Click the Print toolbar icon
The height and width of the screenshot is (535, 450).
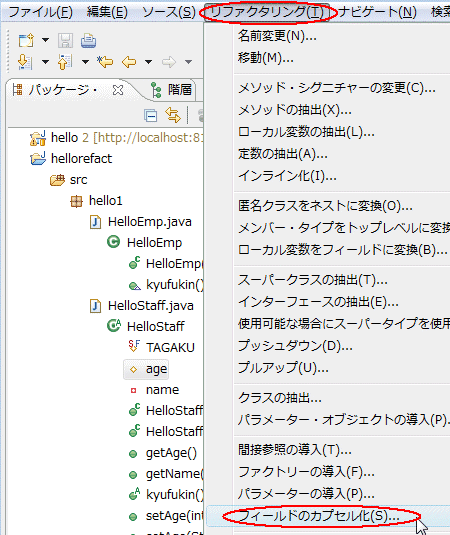88,41
